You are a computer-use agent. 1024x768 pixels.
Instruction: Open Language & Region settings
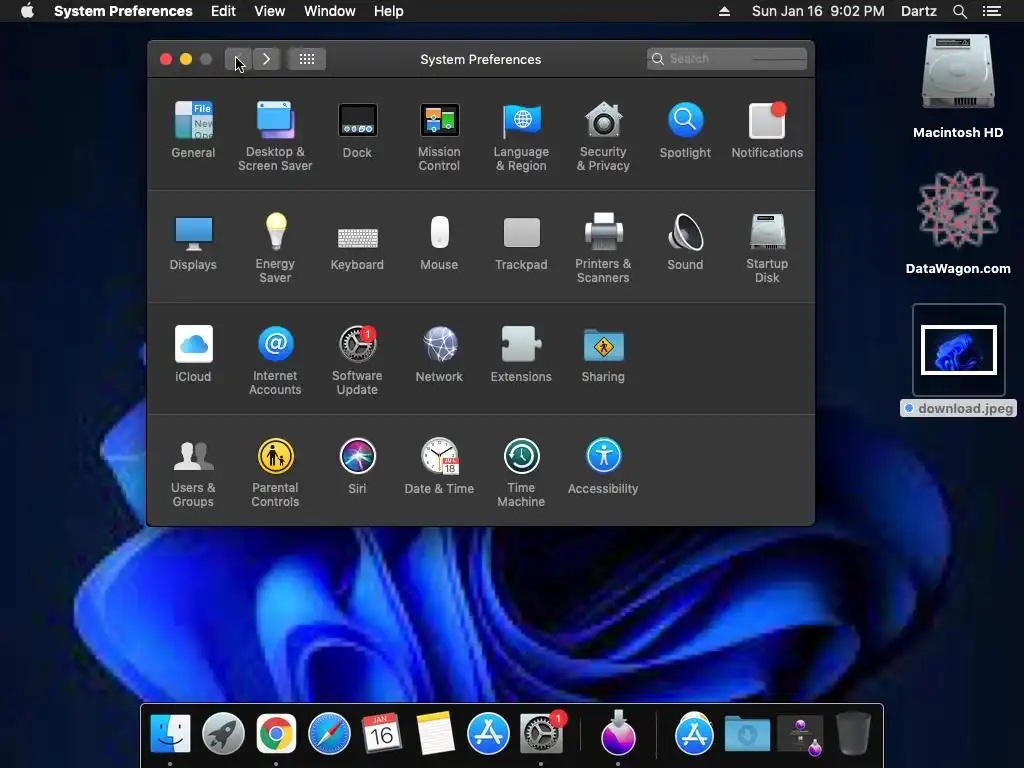521,136
